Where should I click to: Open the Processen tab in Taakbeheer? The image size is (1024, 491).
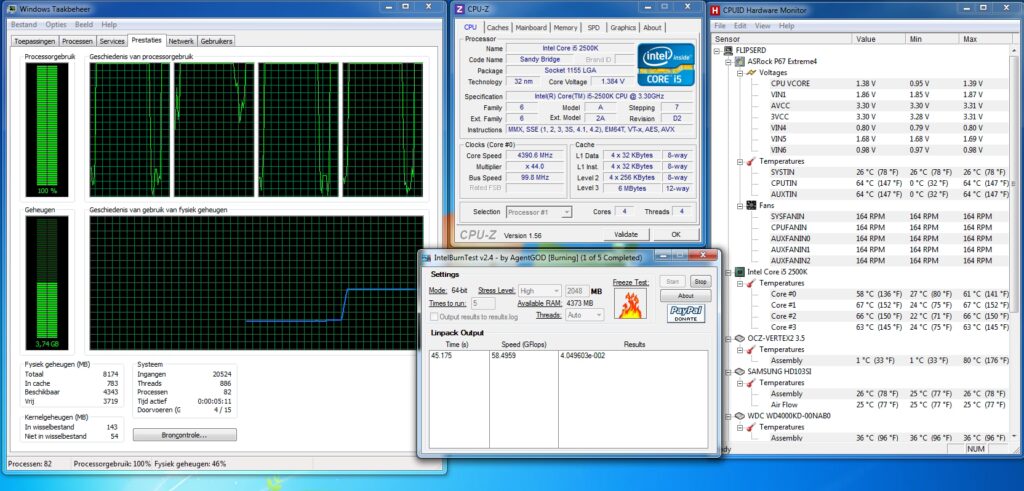click(77, 41)
